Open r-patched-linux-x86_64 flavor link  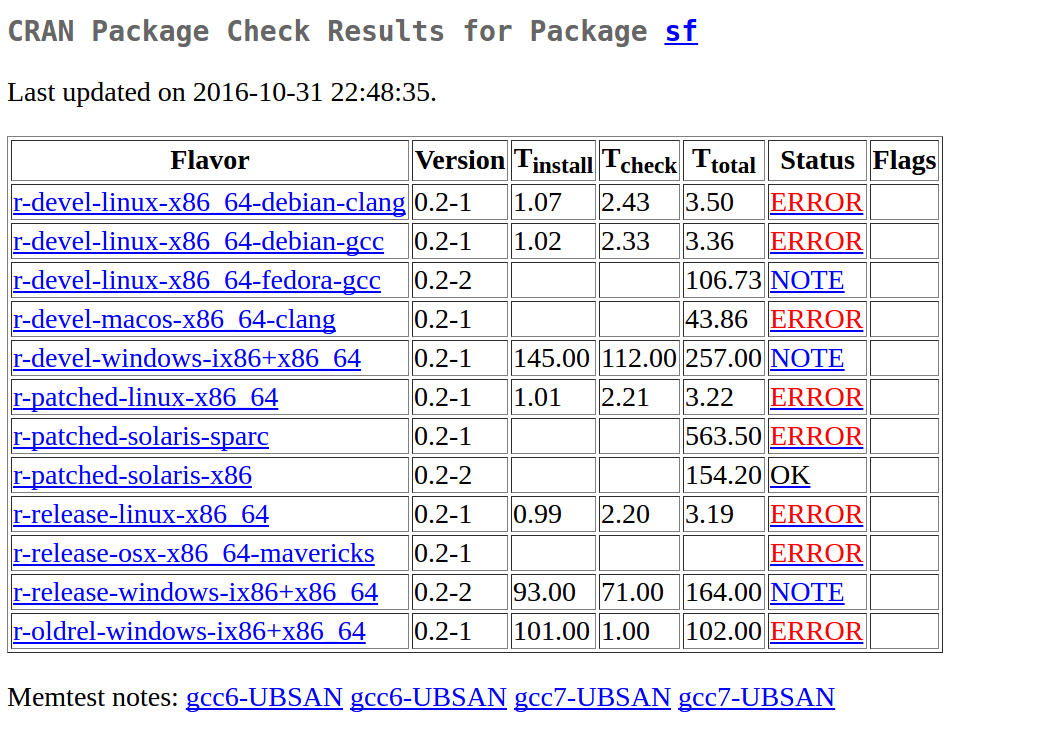click(x=145, y=398)
